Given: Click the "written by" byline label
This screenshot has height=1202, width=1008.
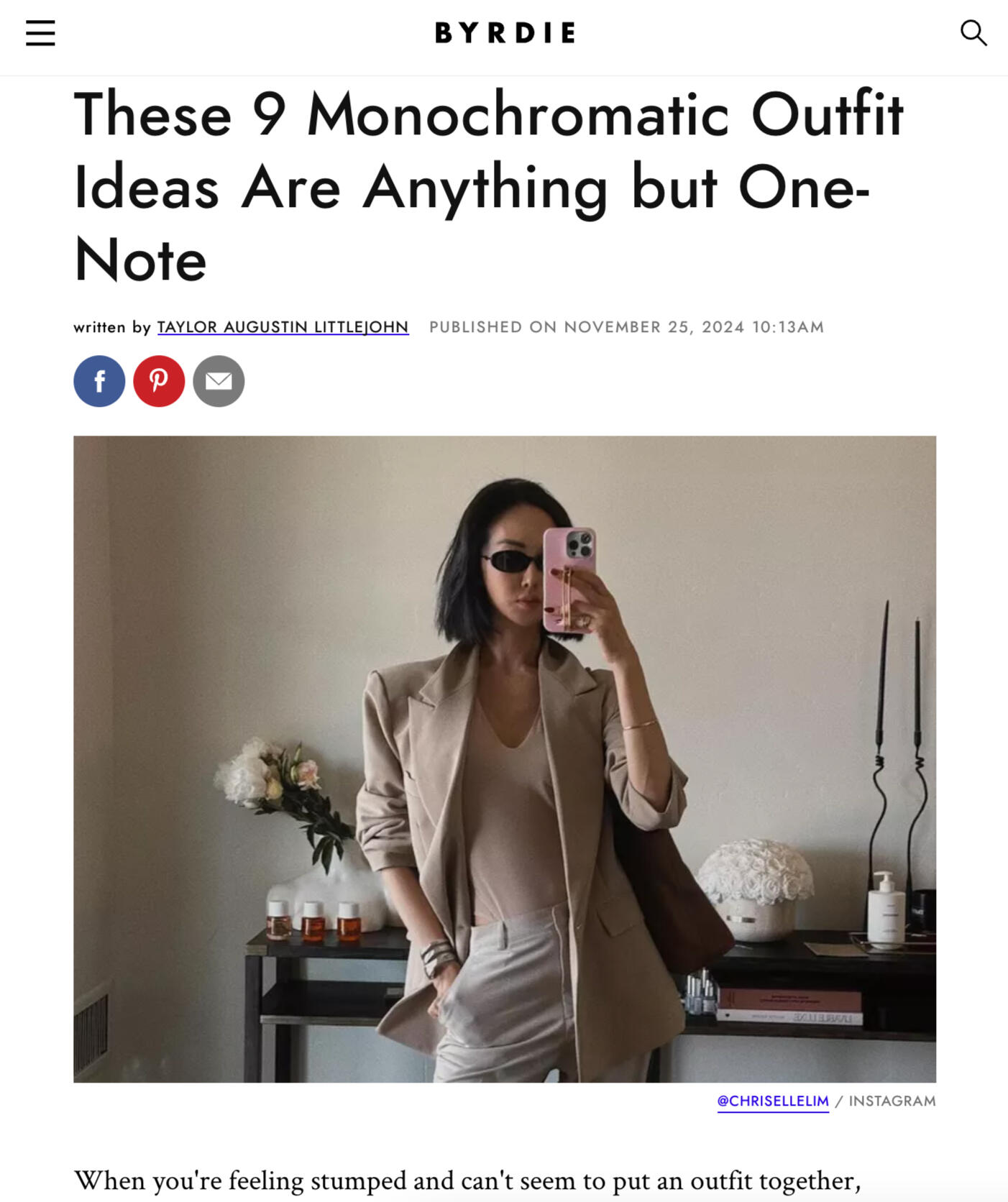Looking at the screenshot, I should tap(112, 327).
